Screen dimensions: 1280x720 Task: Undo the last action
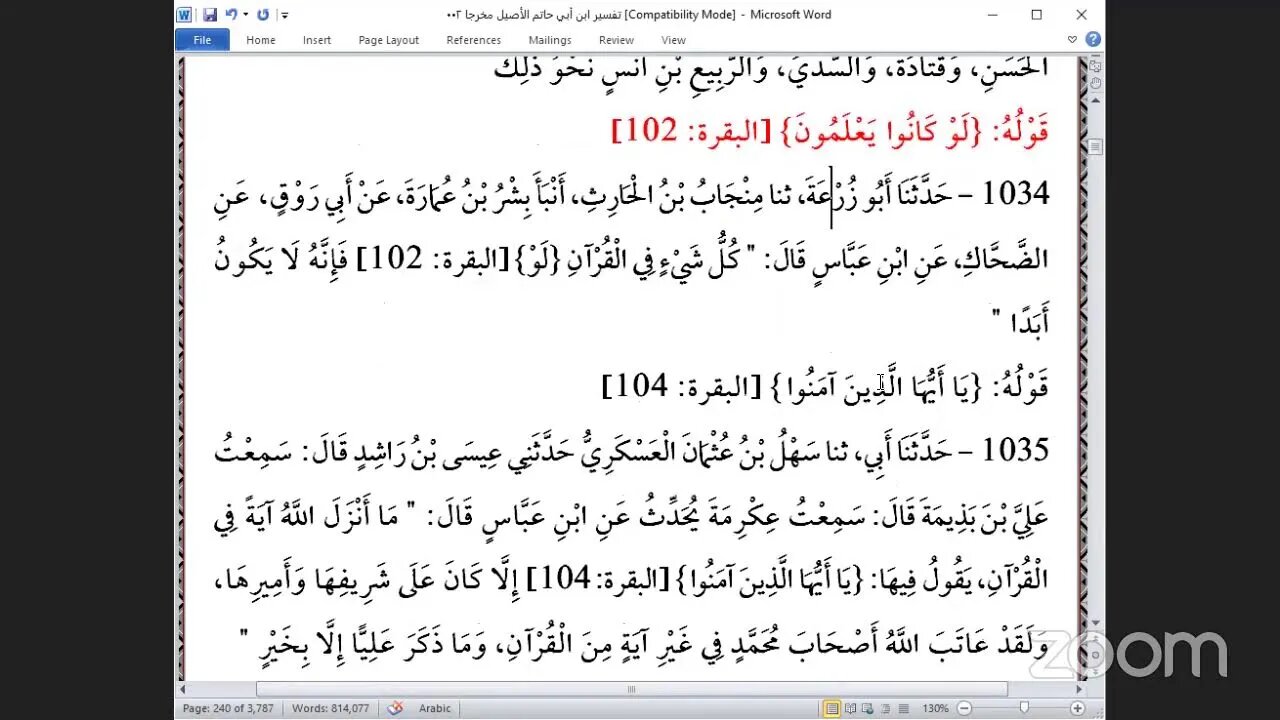click(231, 15)
